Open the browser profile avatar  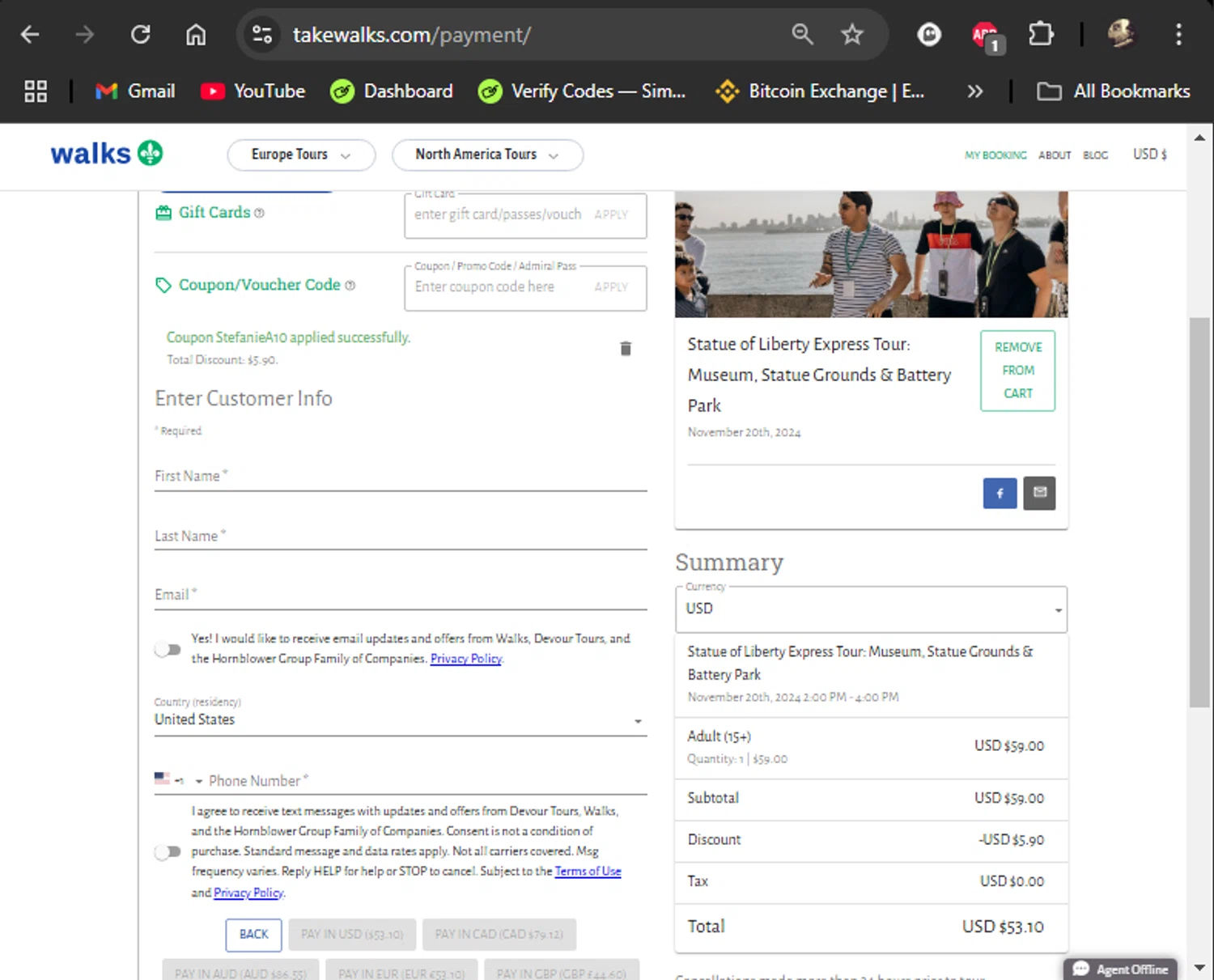click(x=1121, y=34)
